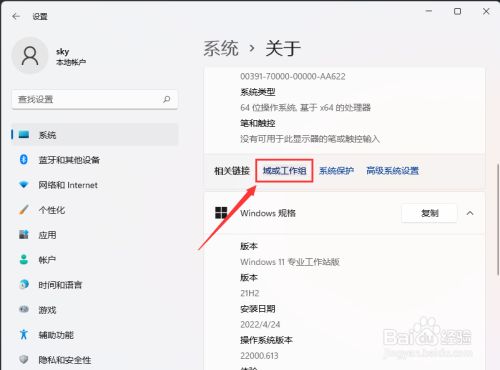The image size is (500, 370).
Task: Click the search magnifier icon
Action: pos(167,99)
